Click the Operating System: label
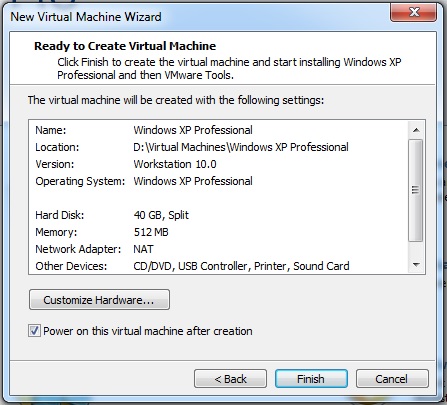Image resolution: width=447 pixels, height=405 pixels. 80,181
